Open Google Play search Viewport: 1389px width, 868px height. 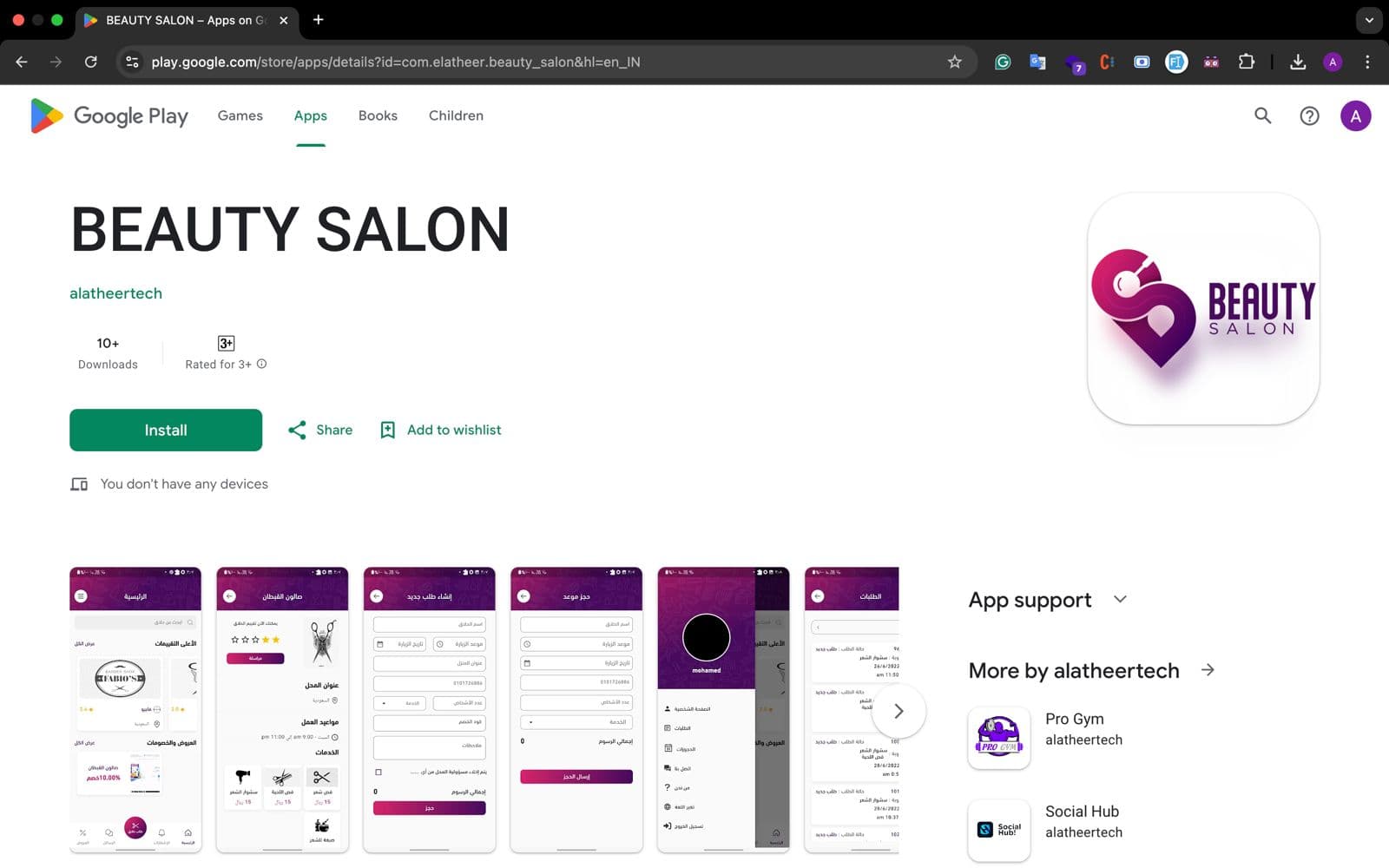1262,115
